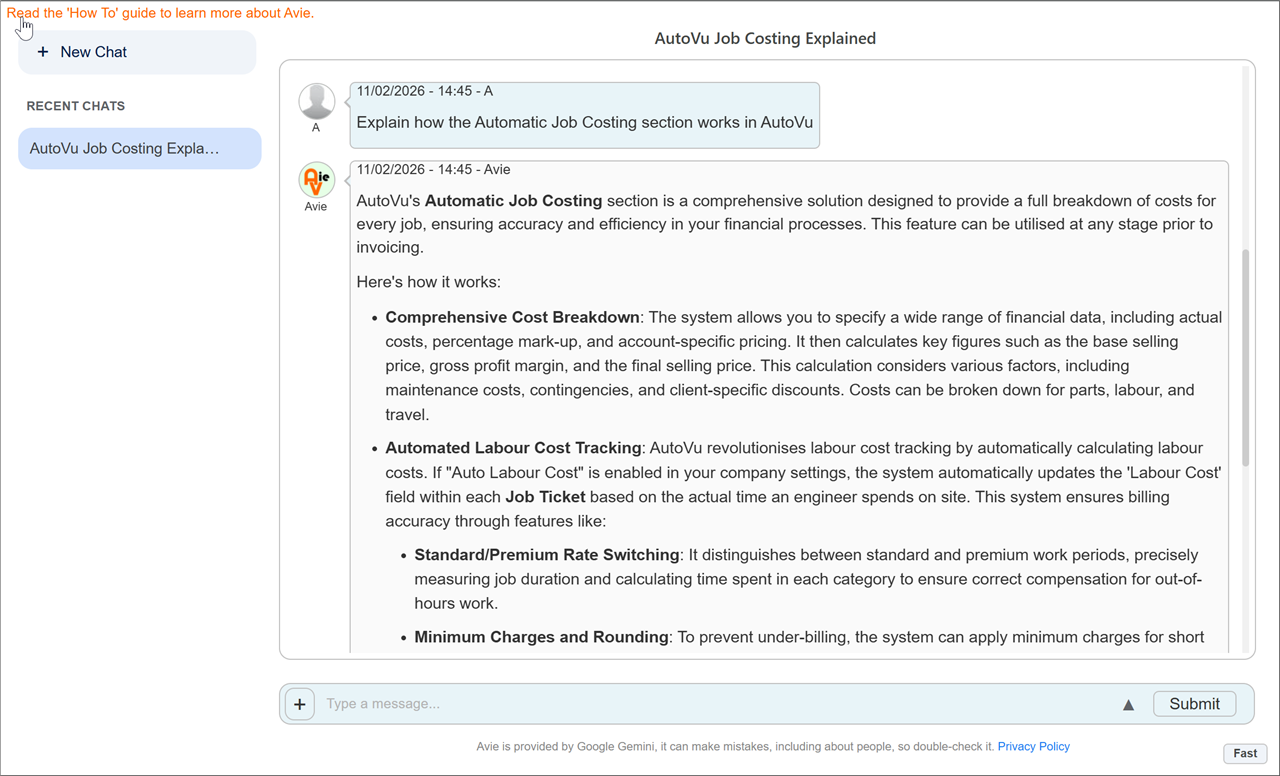Select the user's question message bubble

click(584, 123)
